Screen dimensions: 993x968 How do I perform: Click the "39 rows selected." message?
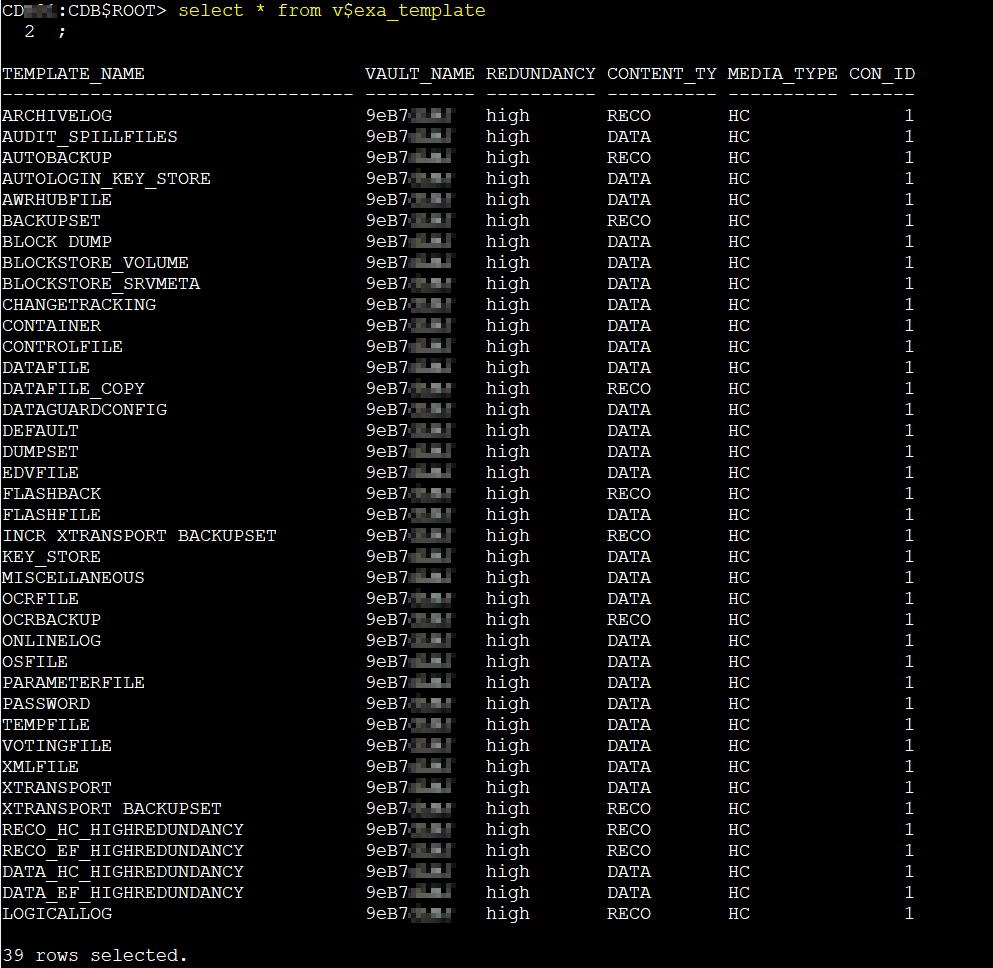pyautogui.click(x=95, y=956)
